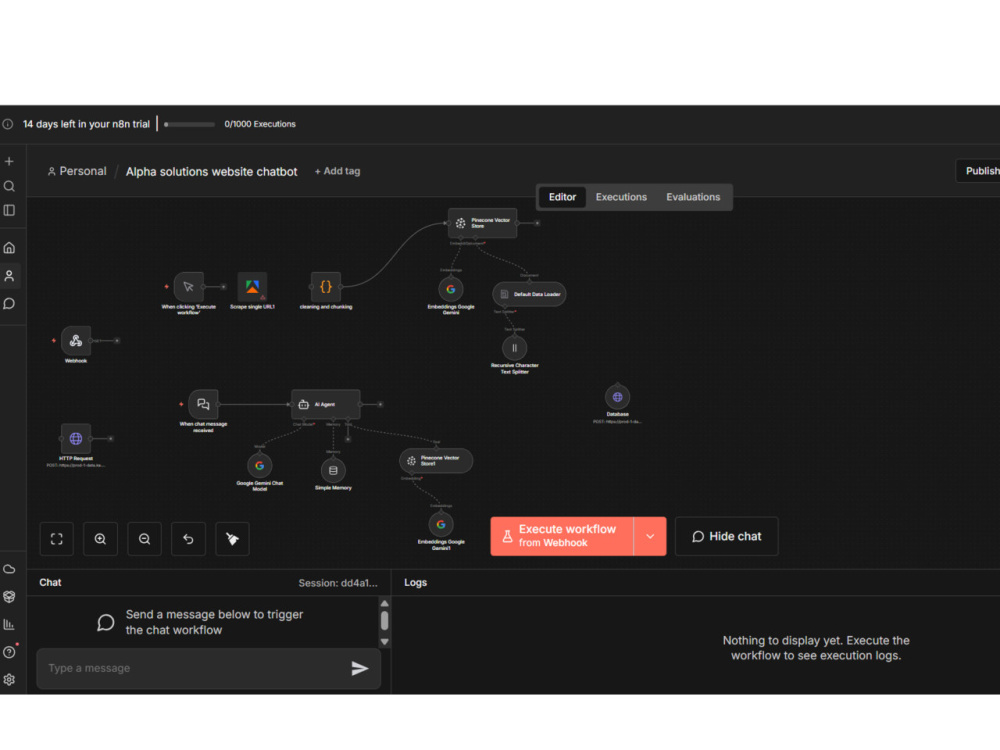Select the Webhook node
The image size is (1000, 750).
point(76,341)
